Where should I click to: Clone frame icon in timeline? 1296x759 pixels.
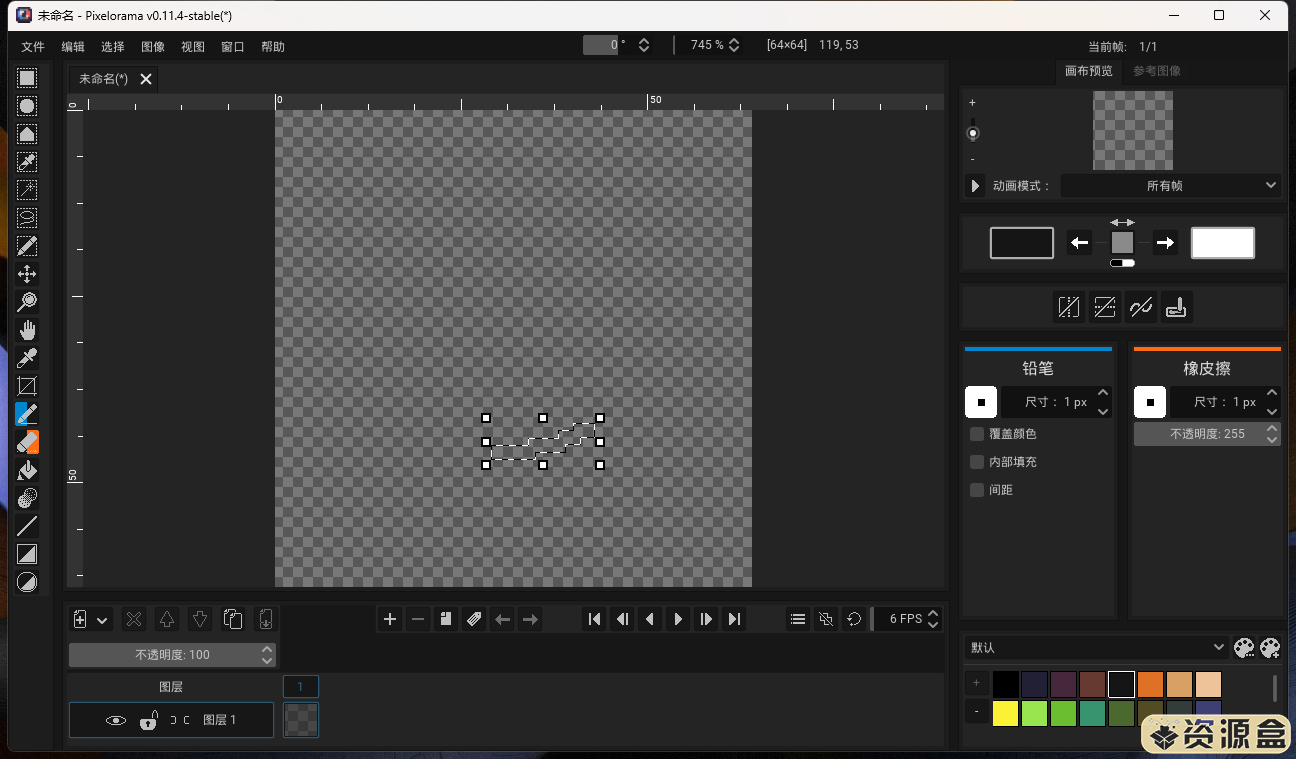[446, 619]
